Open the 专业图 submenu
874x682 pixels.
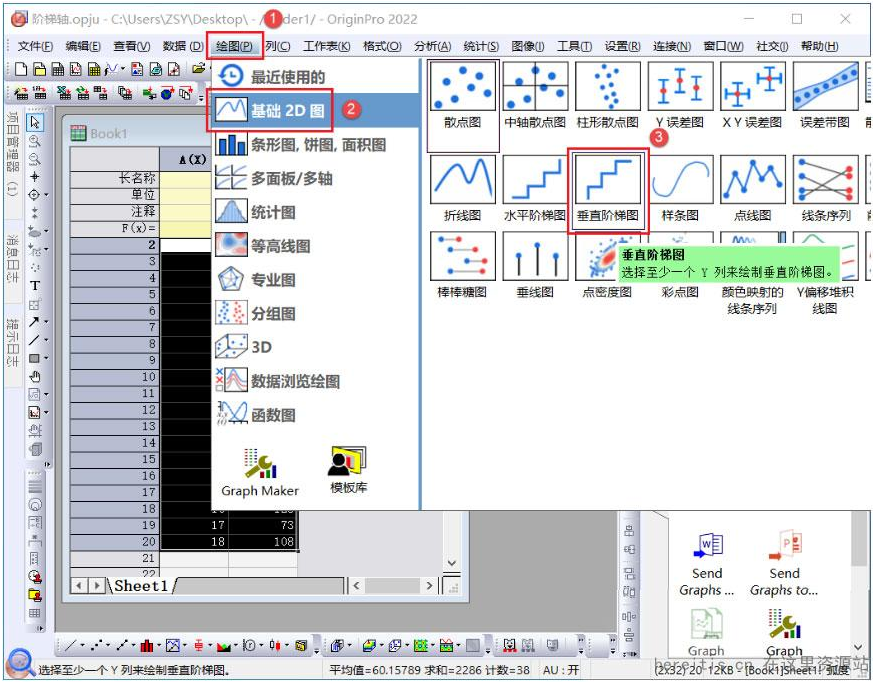click(315, 280)
